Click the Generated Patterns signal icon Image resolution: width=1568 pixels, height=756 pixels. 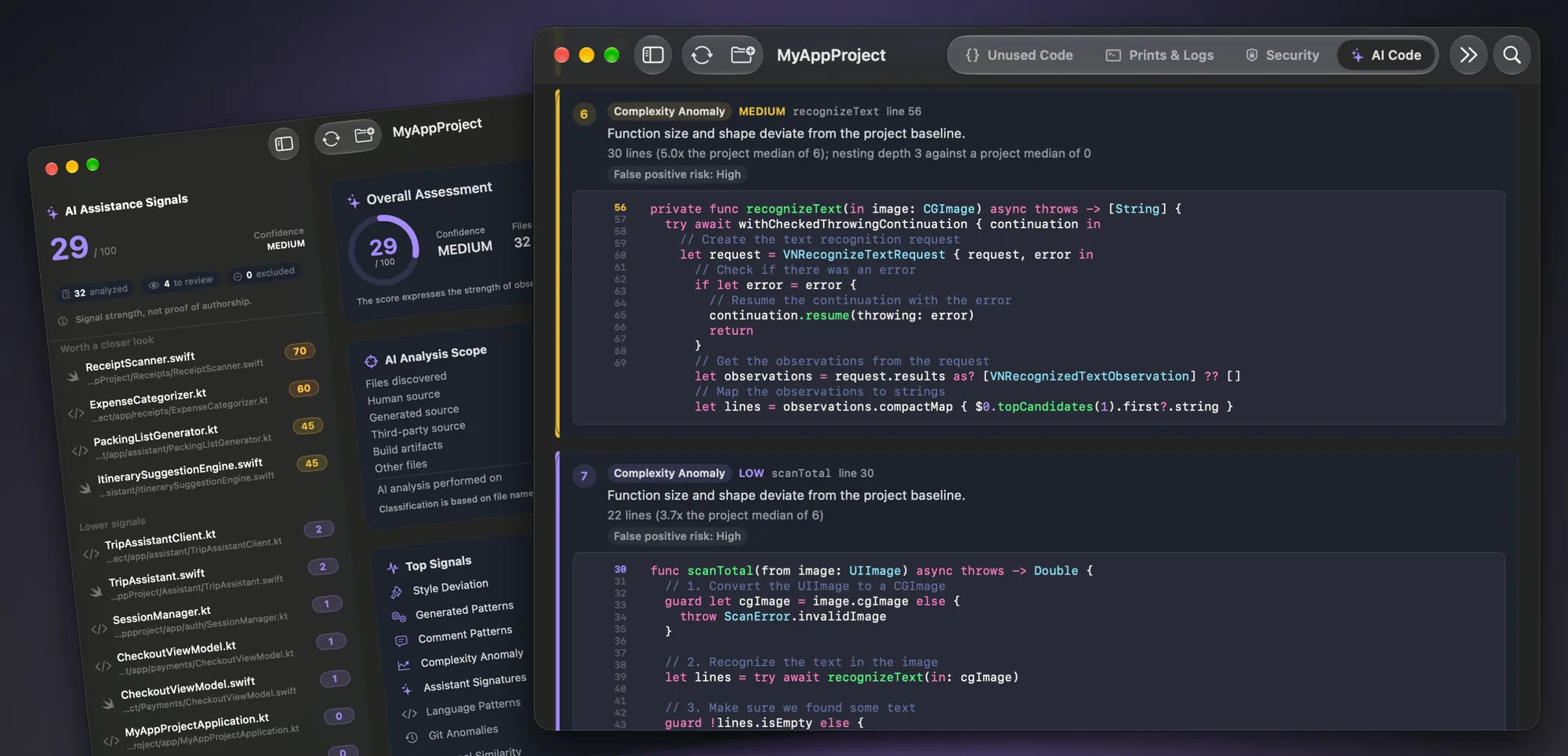[x=398, y=616]
